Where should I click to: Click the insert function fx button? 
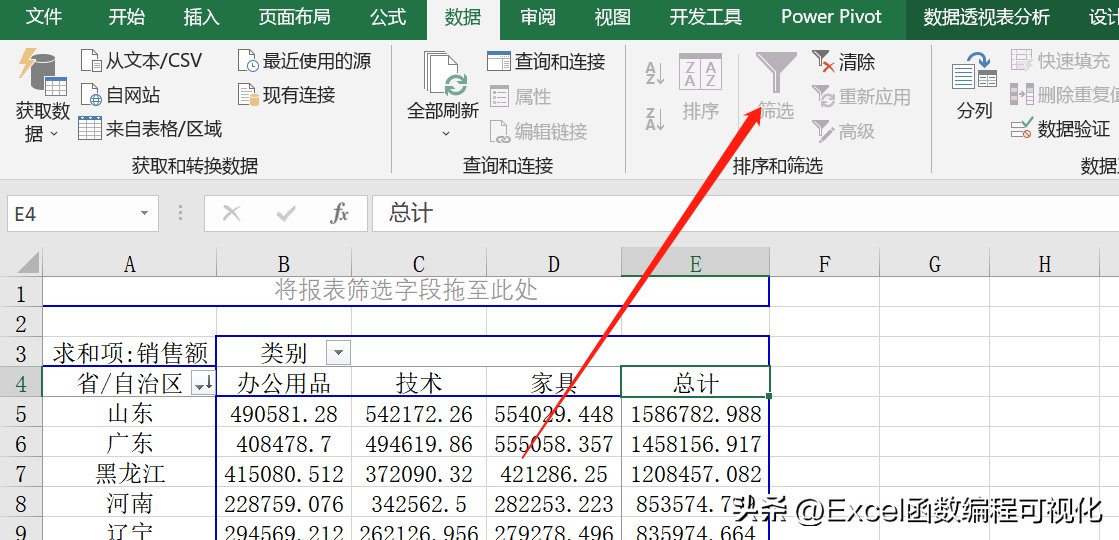pyautogui.click(x=340, y=214)
